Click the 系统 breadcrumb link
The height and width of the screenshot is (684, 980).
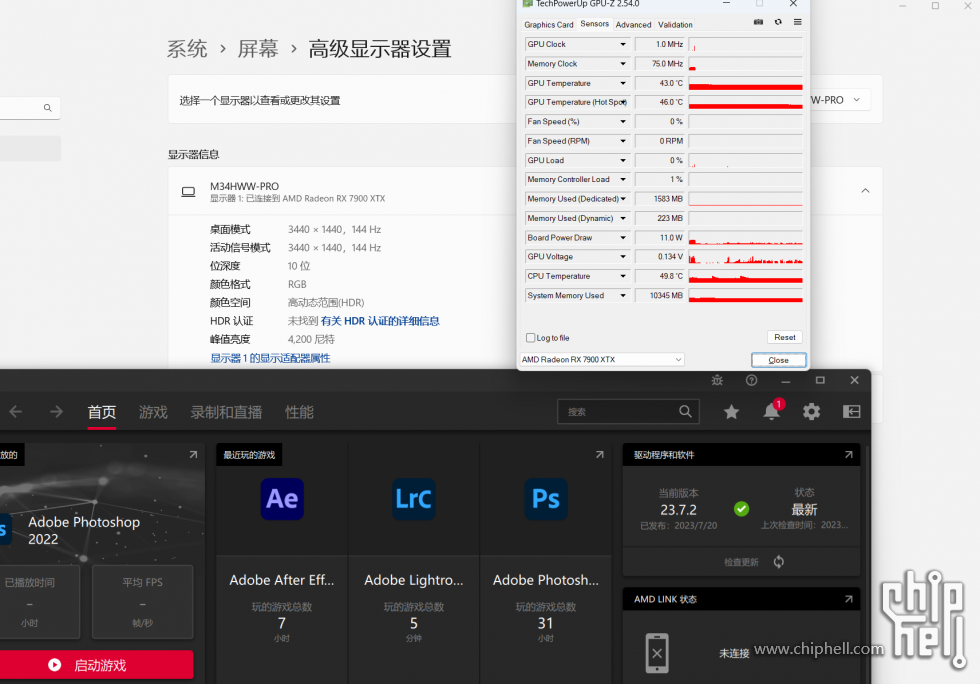pyautogui.click(x=187, y=49)
